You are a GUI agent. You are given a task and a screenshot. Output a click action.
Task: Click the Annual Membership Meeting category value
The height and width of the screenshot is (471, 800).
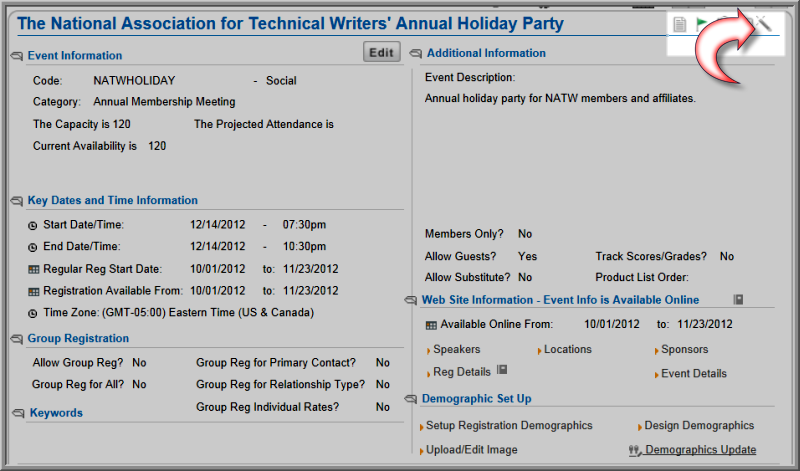click(x=164, y=102)
